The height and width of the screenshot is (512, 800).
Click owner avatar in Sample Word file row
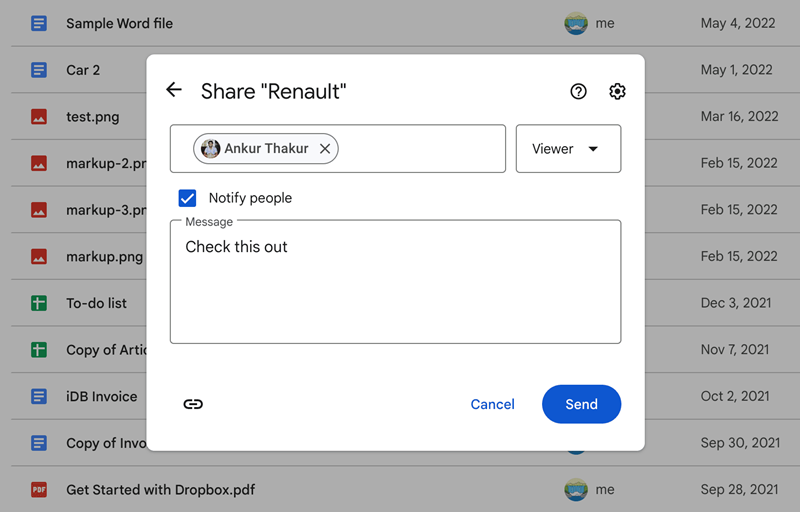click(x=576, y=23)
